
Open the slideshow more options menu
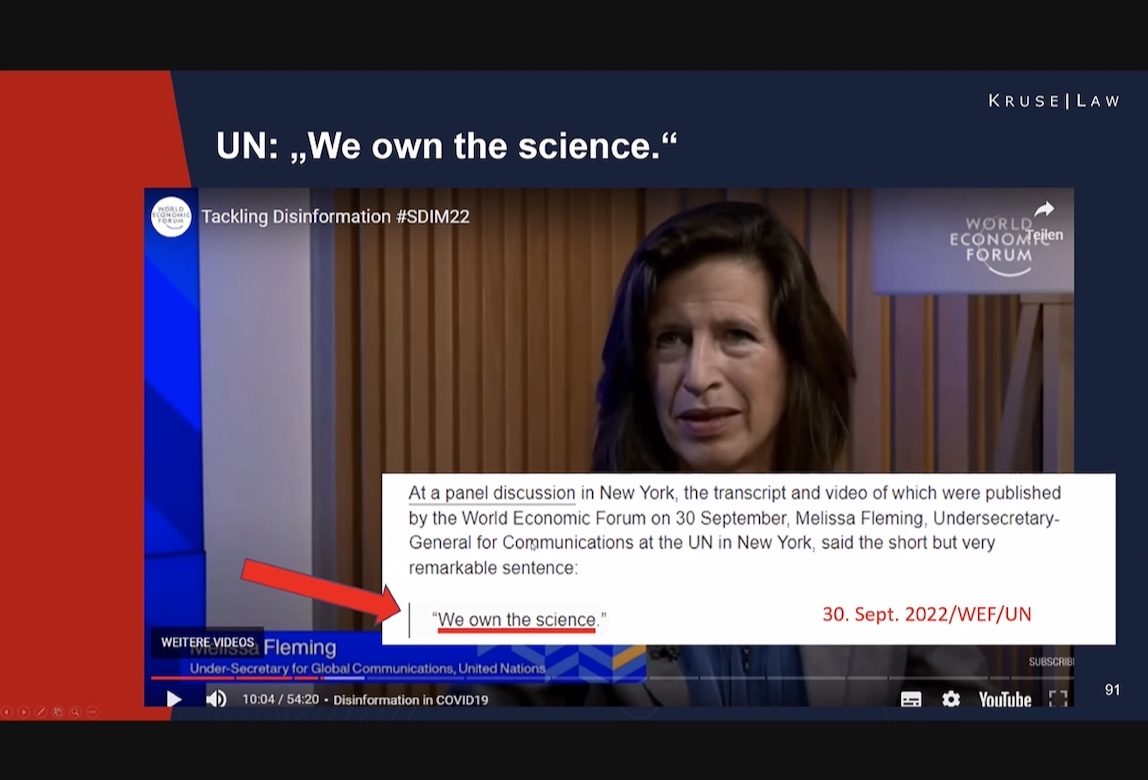tap(92, 712)
